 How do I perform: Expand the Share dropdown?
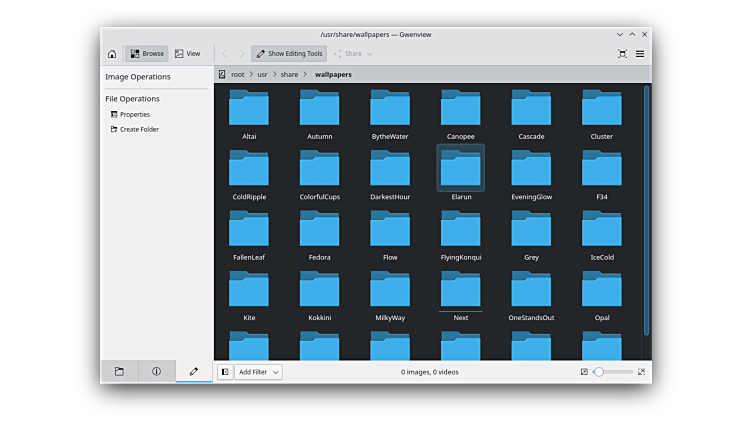click(x=353, y=54)
